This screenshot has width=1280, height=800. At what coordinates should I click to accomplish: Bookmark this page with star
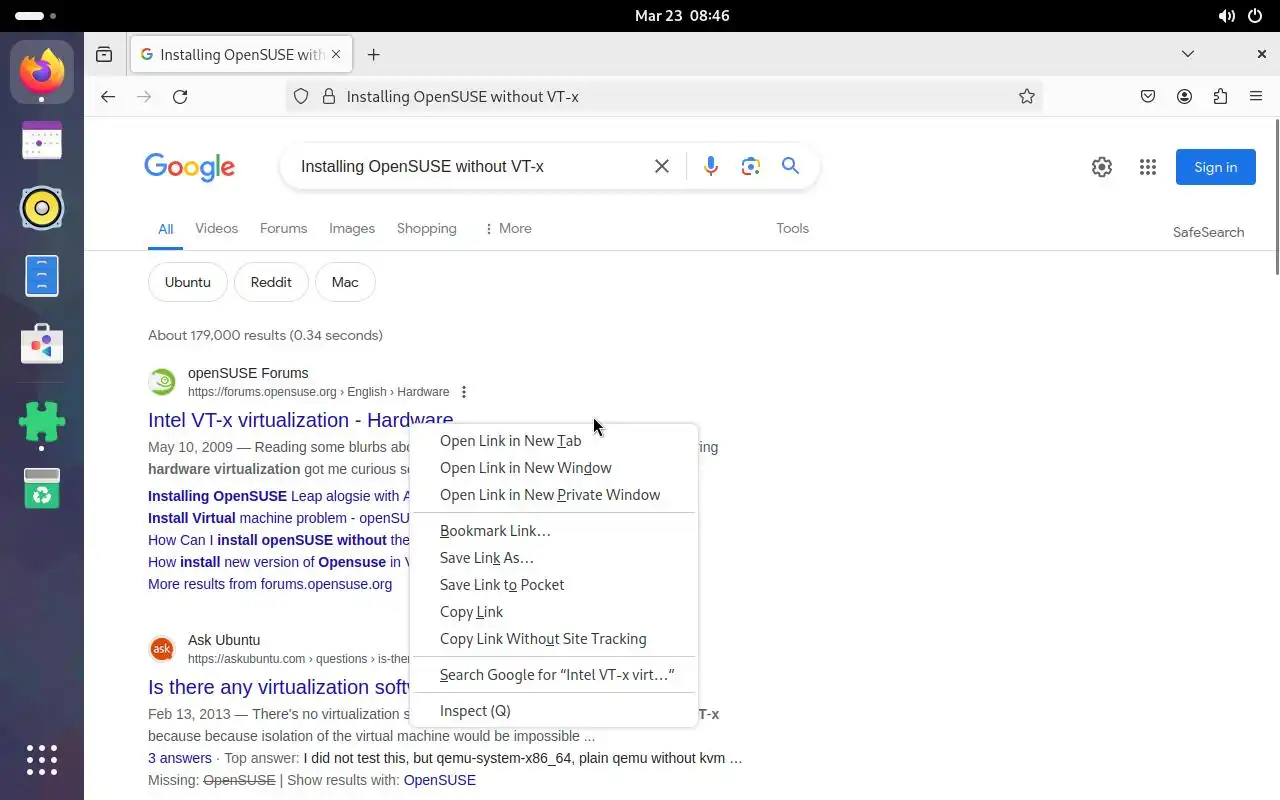tap(1027, 97)
